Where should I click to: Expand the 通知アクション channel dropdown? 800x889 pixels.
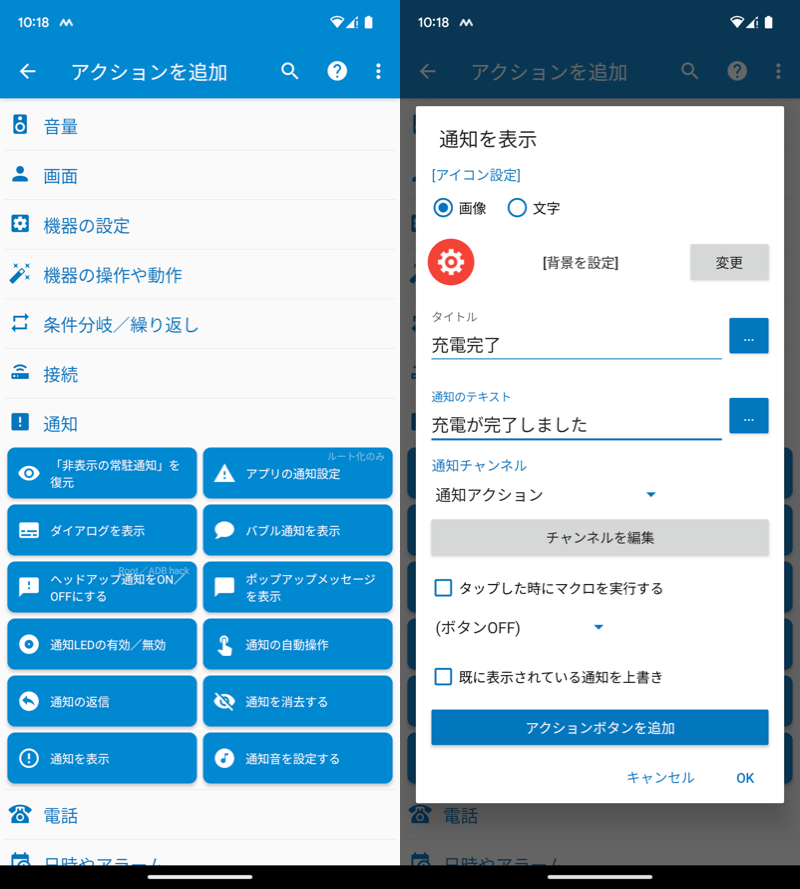[x=546, y=494]
